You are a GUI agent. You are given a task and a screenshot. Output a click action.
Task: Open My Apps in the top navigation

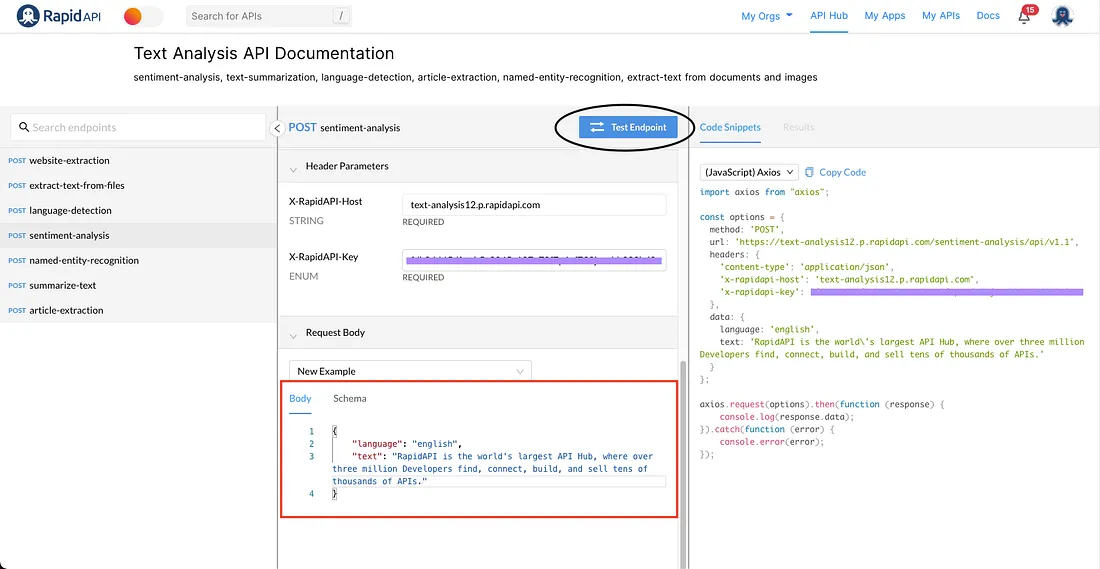(885, 15)
